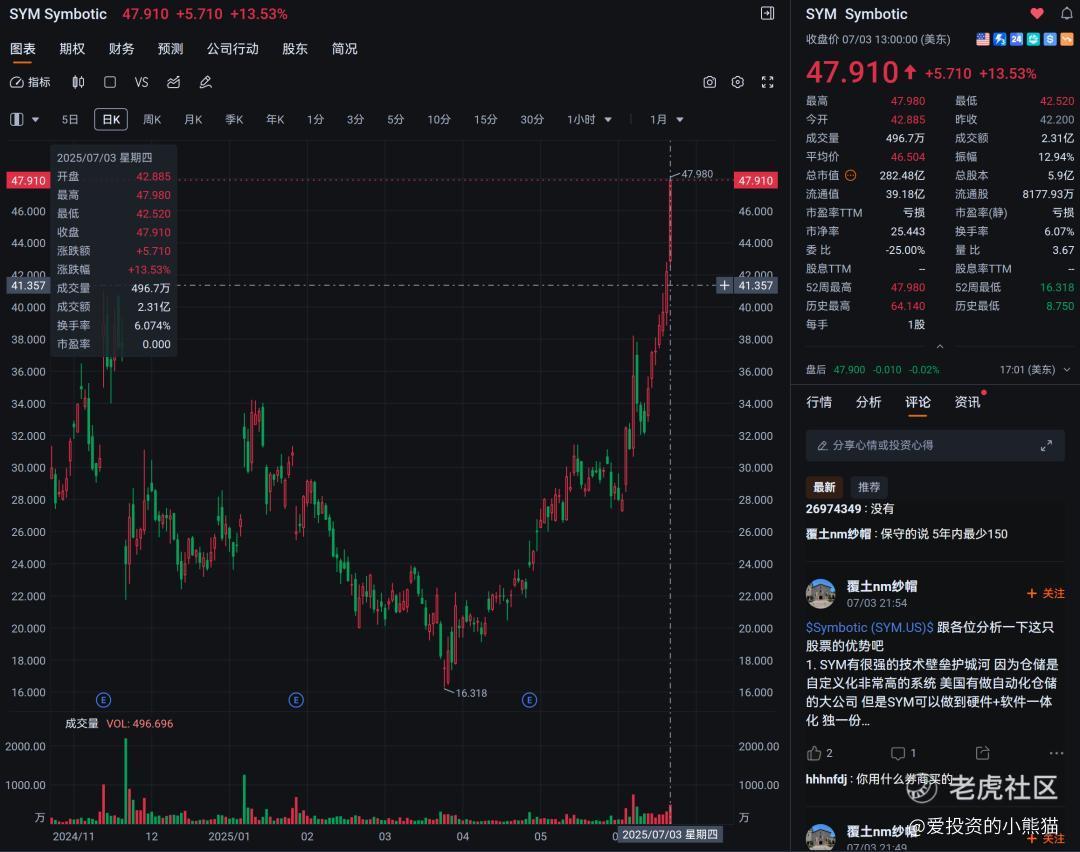Image resolution: width=1080 pixels, height=852 pixels.
Task: Select the candlestick chart style icon
Action: point(79,82)
